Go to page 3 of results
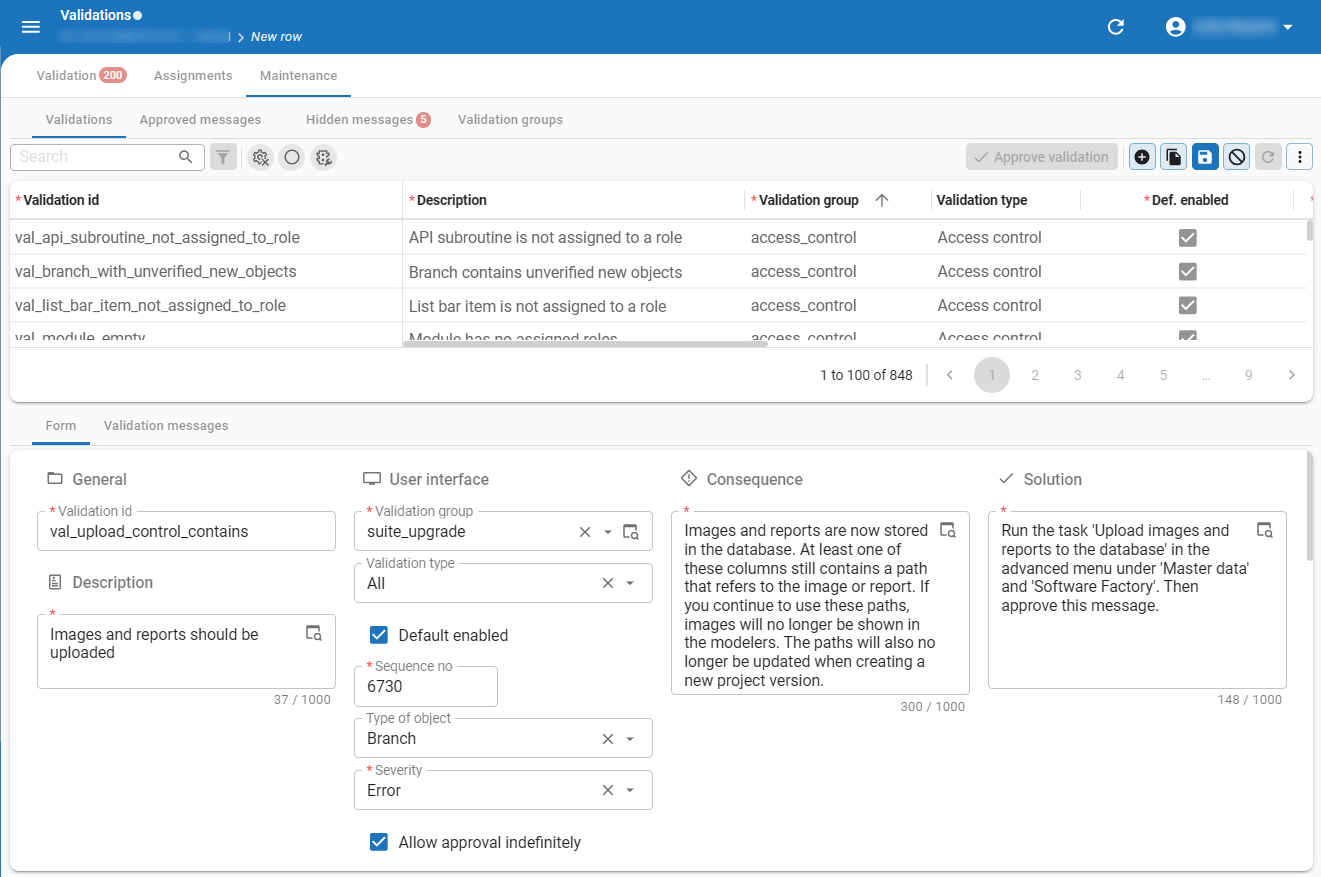The image size is (1321, 877). [x=1078, y=375]
